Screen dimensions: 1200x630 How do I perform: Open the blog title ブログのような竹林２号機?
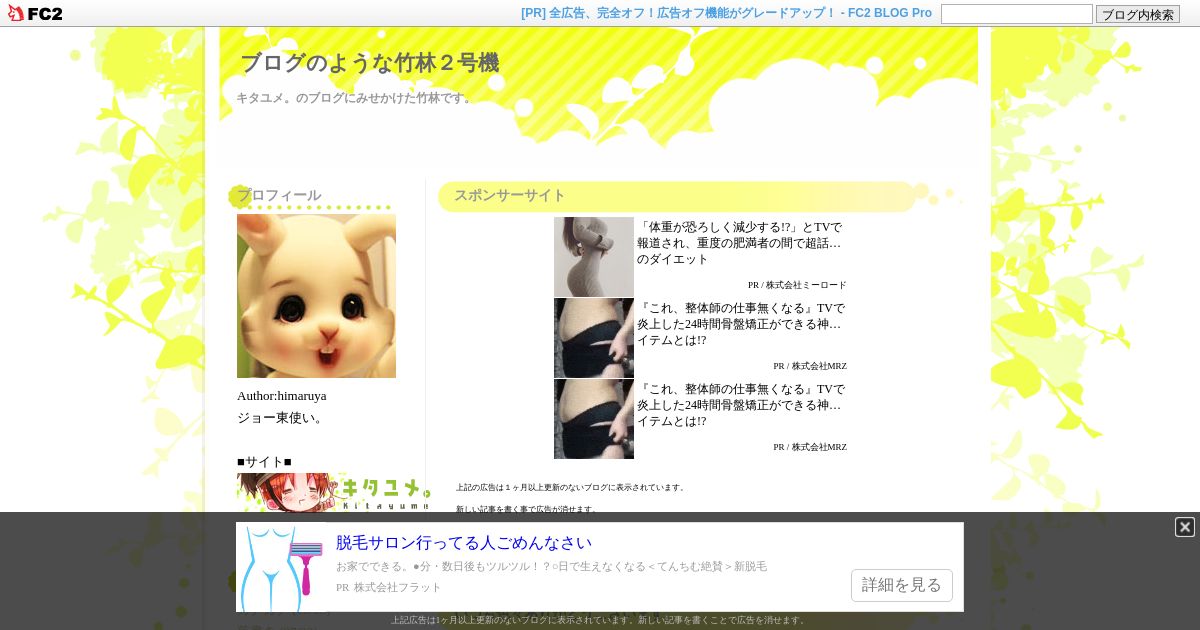369,63
